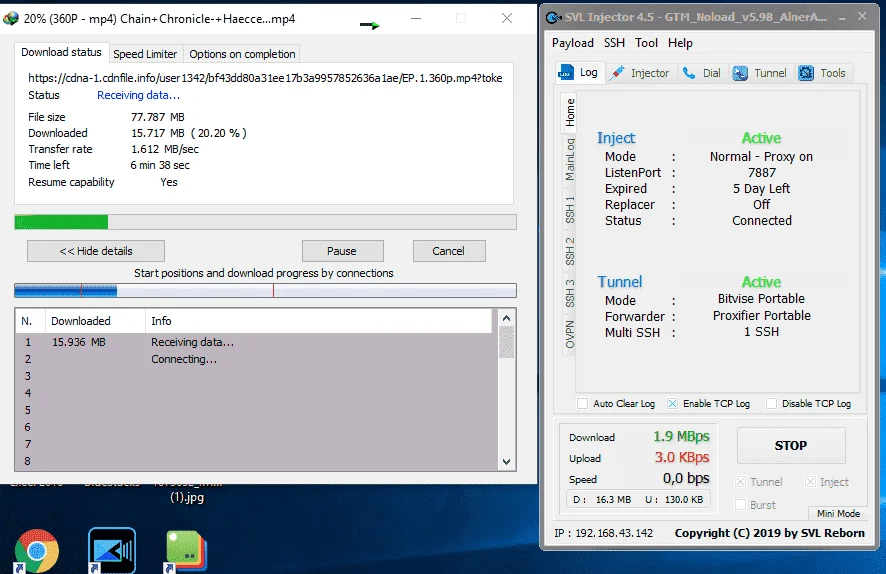Open the video editor desktop shortcut with speaker
This screenshot has height=574, width=886.
(x=112, y=551)
